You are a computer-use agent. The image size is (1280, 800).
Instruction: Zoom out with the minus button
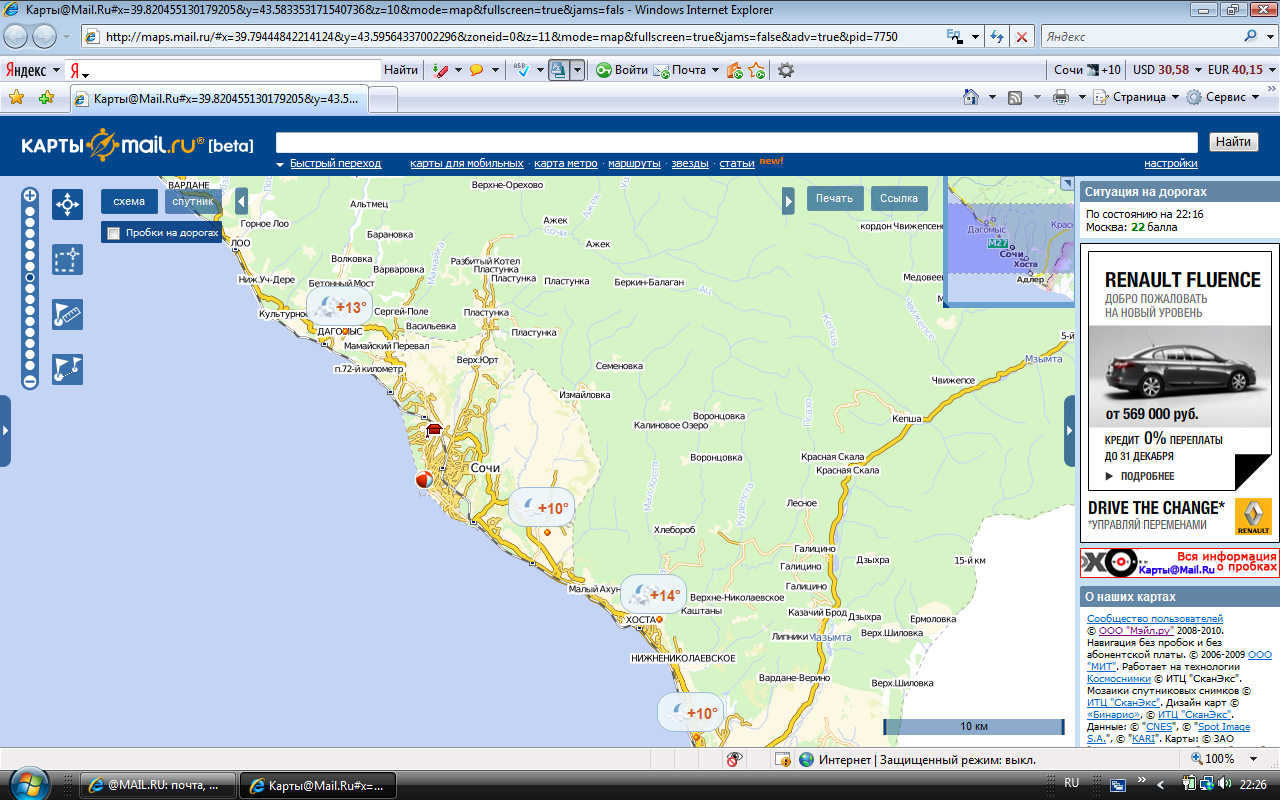pos(30,381)
